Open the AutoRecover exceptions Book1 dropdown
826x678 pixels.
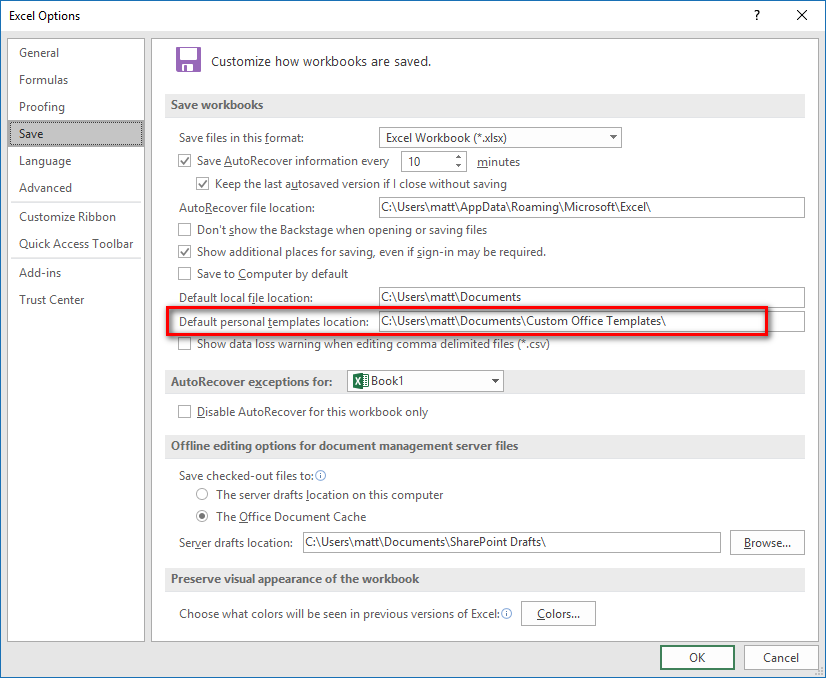(425, 381)
